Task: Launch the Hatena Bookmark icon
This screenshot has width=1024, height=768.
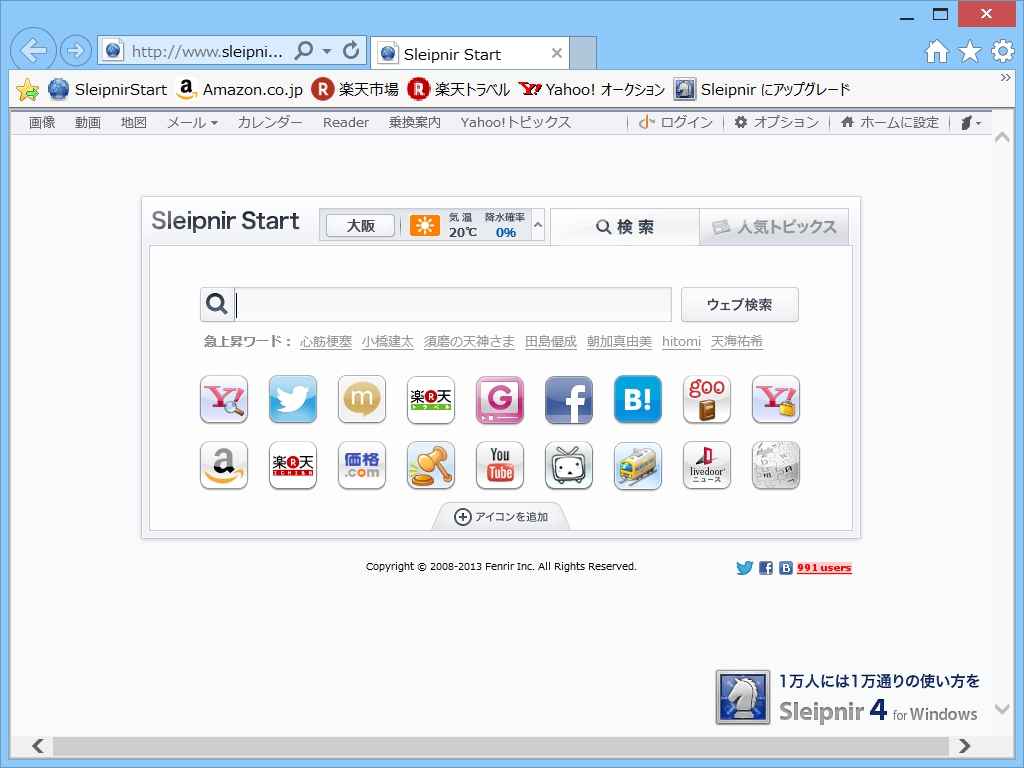Action: tap(637, 399)
